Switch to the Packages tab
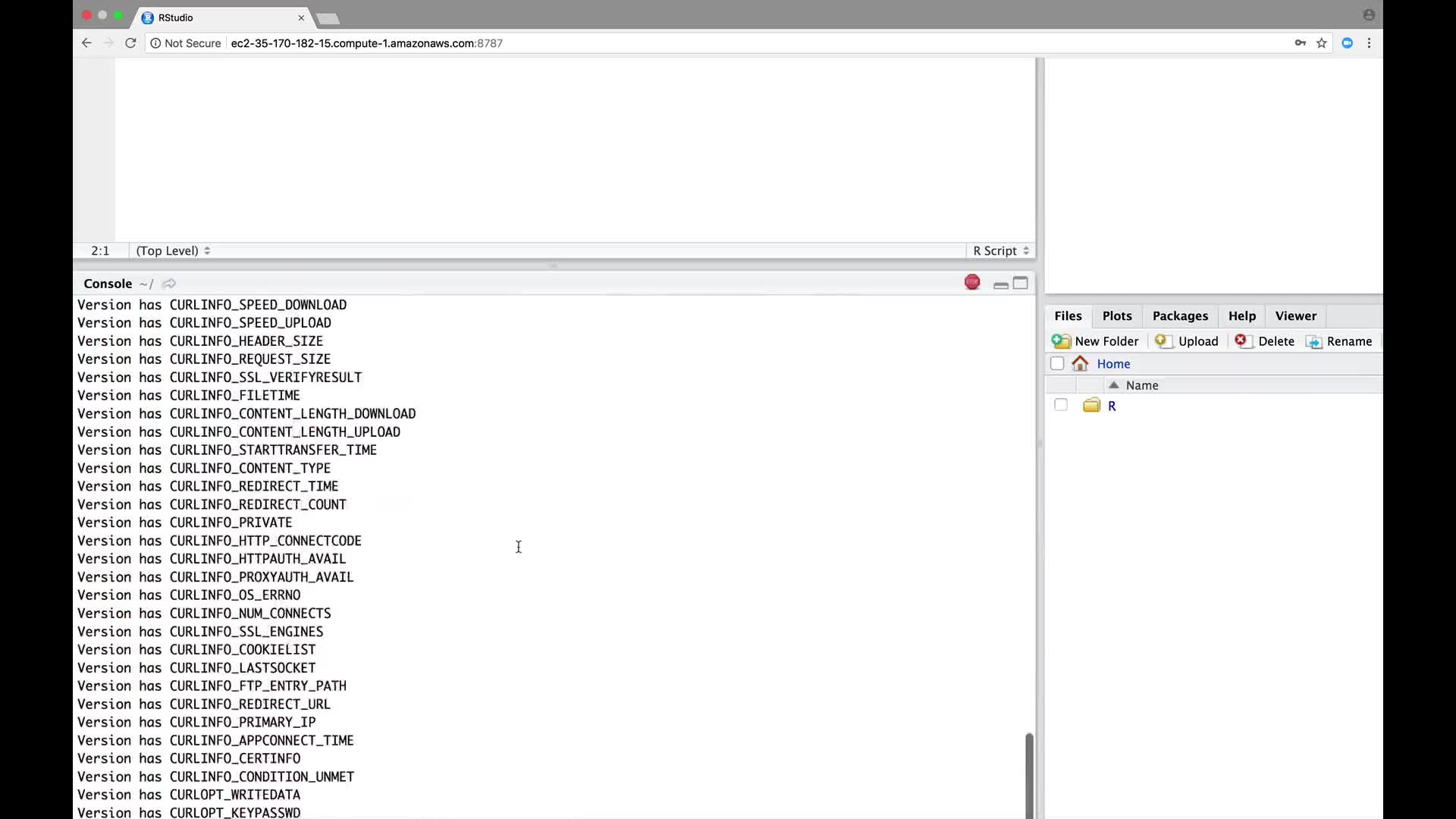1456x819 pixels. [1180, 316]
